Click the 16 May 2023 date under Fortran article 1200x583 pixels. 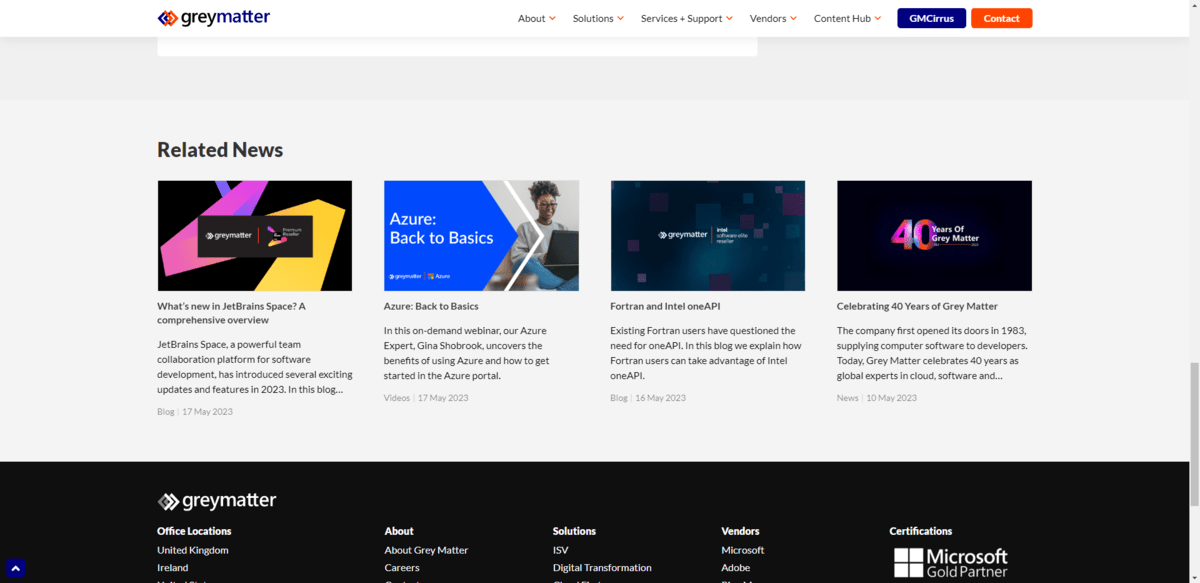pos(660,398)
